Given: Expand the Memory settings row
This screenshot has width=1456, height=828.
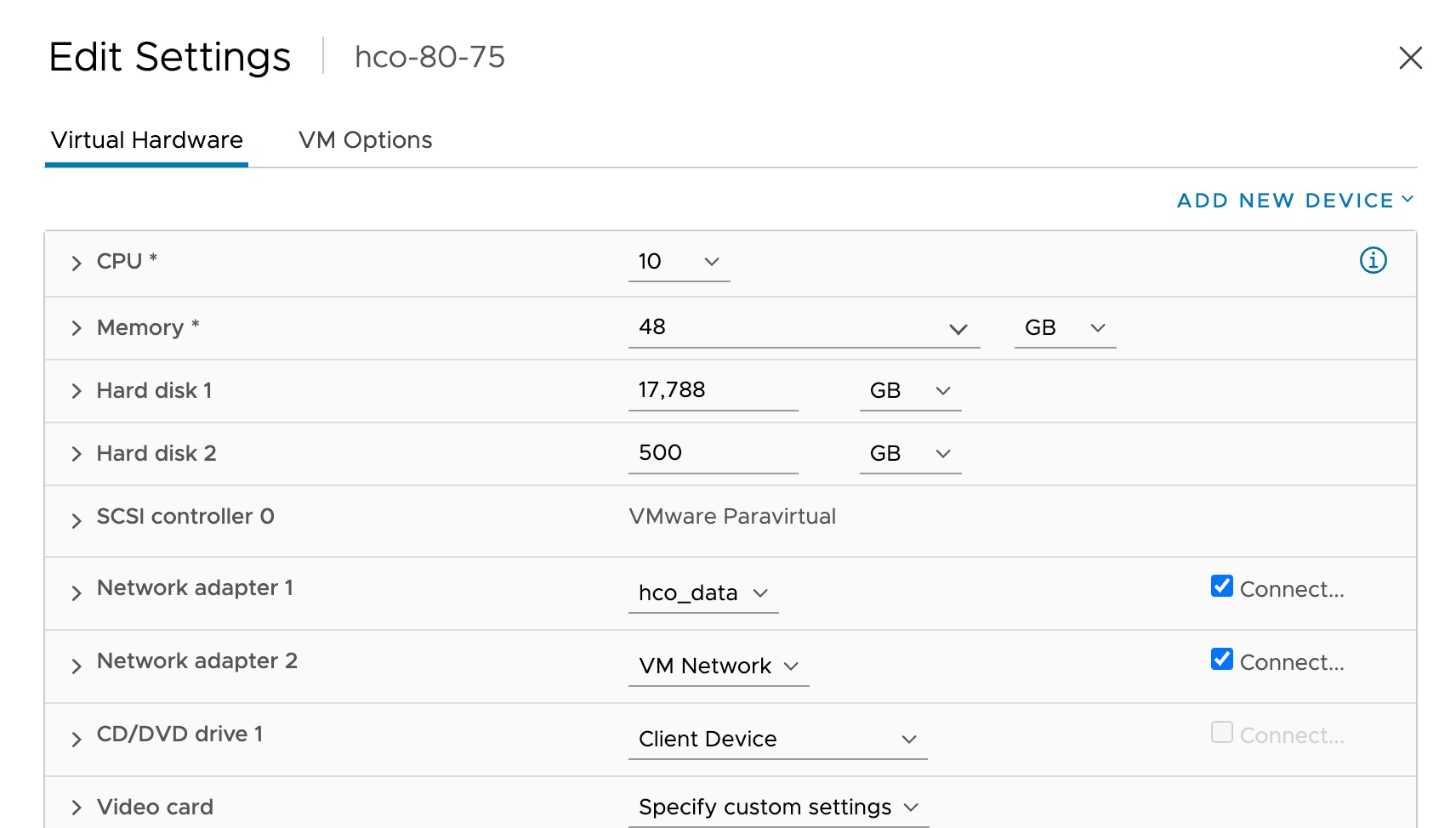Looking at the screenshot, I should [76, 328].
